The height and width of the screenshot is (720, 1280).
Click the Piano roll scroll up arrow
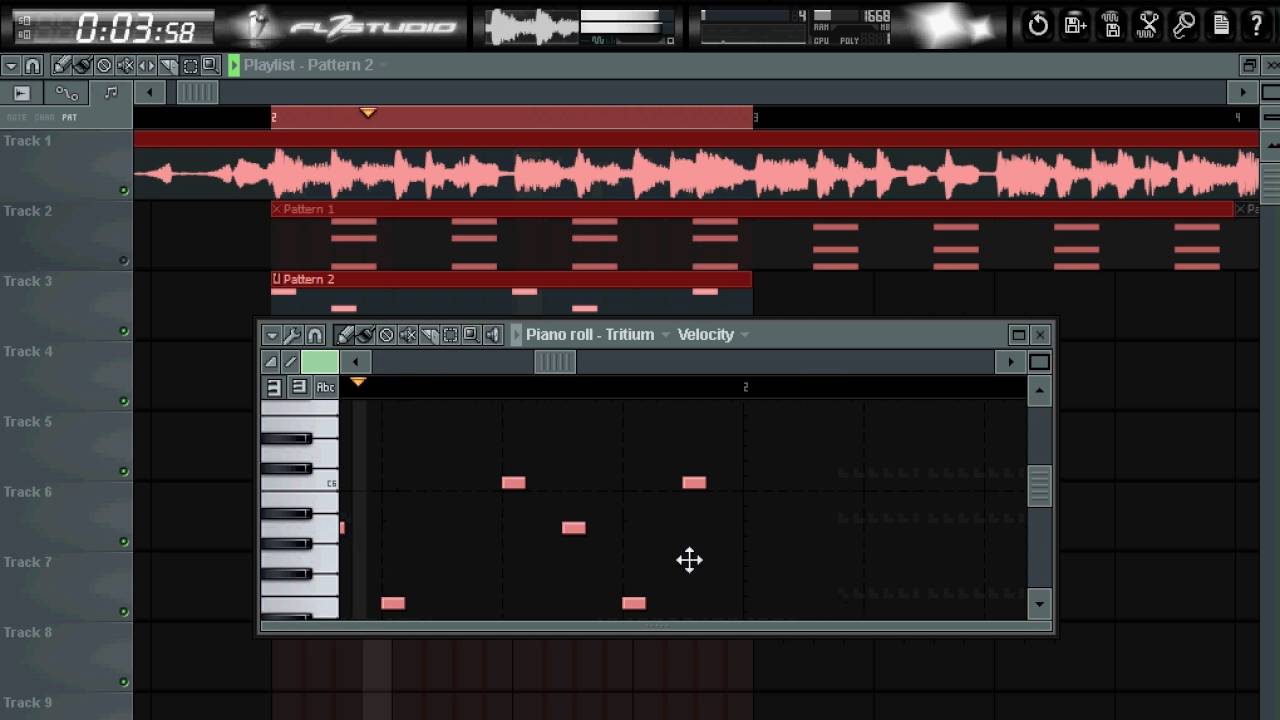pos(1039,391)
